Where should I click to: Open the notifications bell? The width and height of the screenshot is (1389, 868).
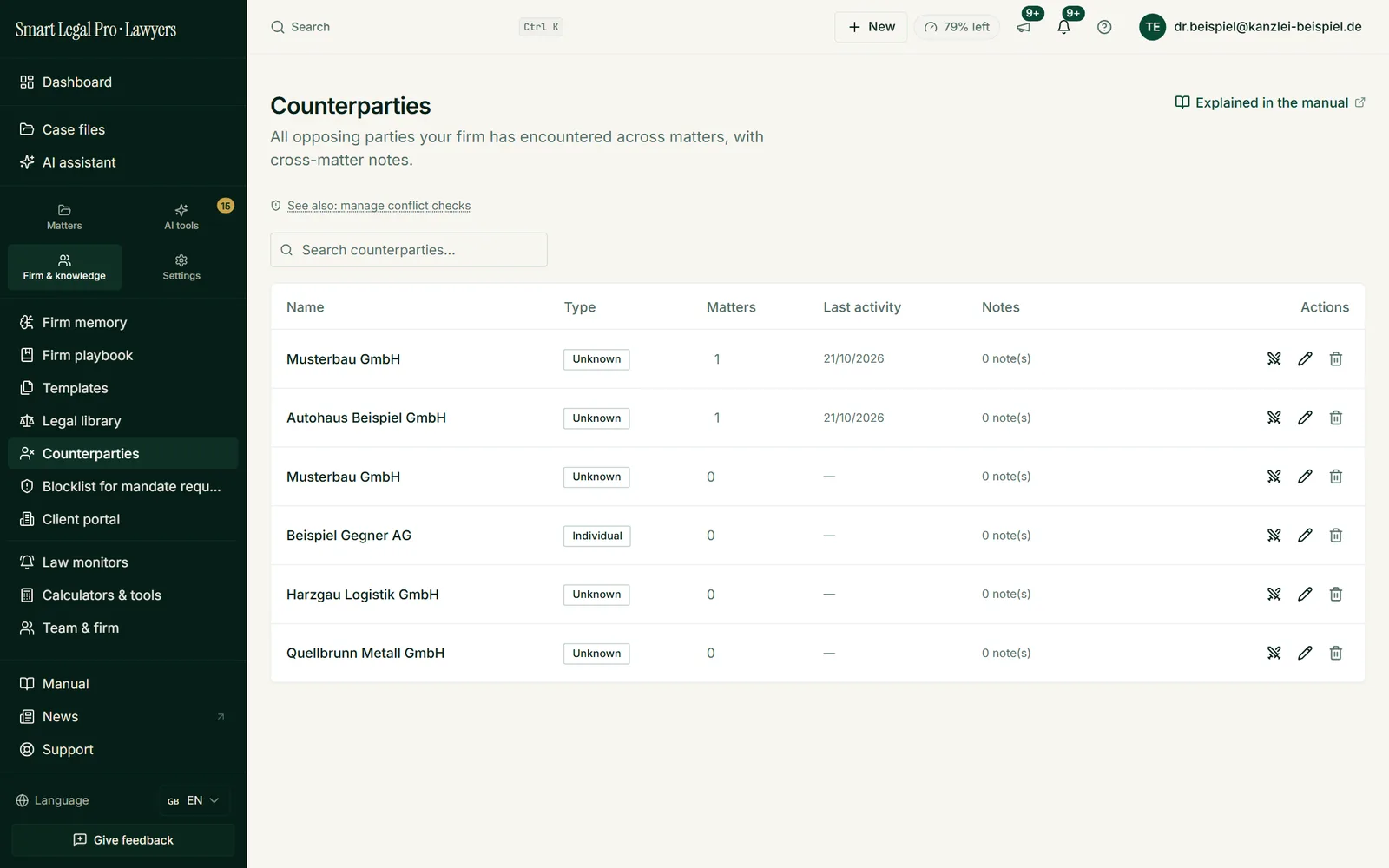click(x=1064, y=27)
